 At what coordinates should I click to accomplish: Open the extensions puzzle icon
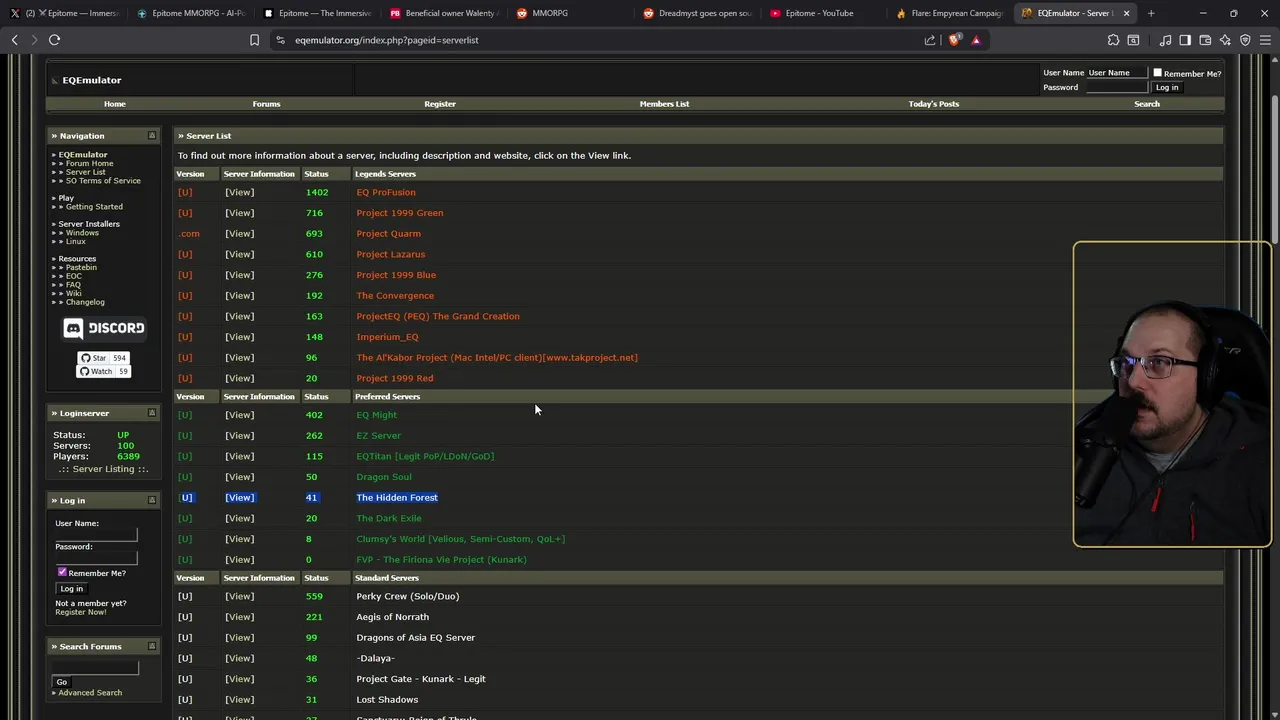1113,40
